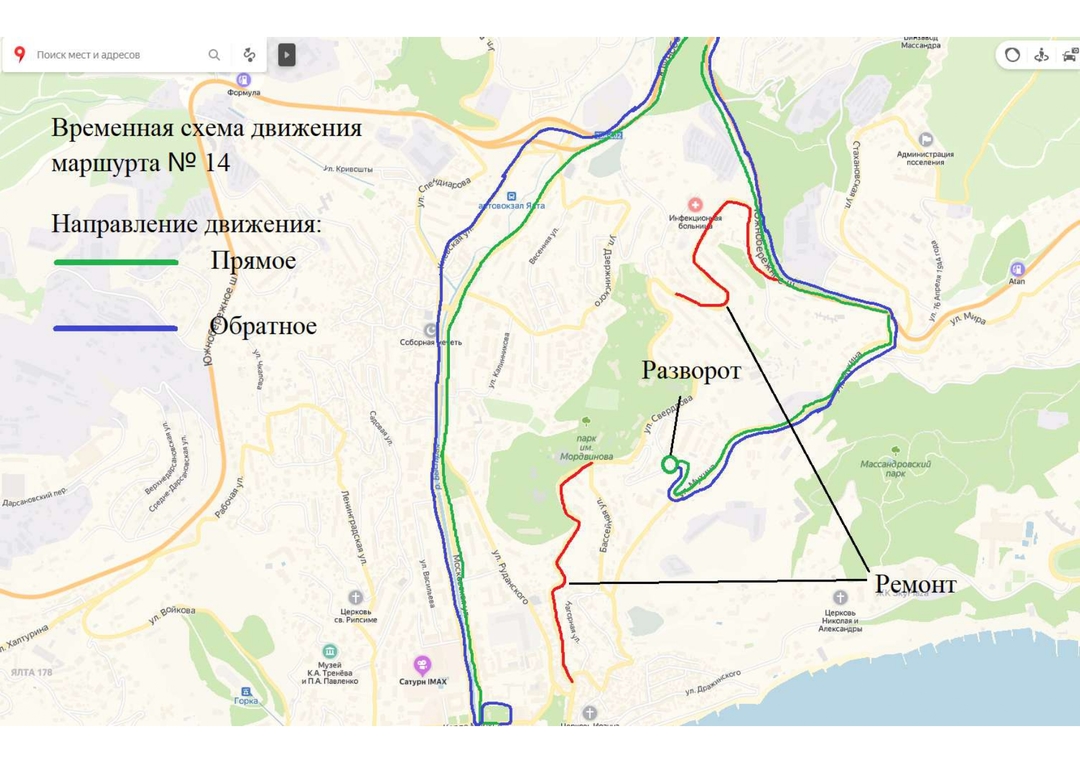Viewport: 1080px width, 763px height.
Task: Open the route builder icon
Action: pyautogui.click(x=249, y=55)
